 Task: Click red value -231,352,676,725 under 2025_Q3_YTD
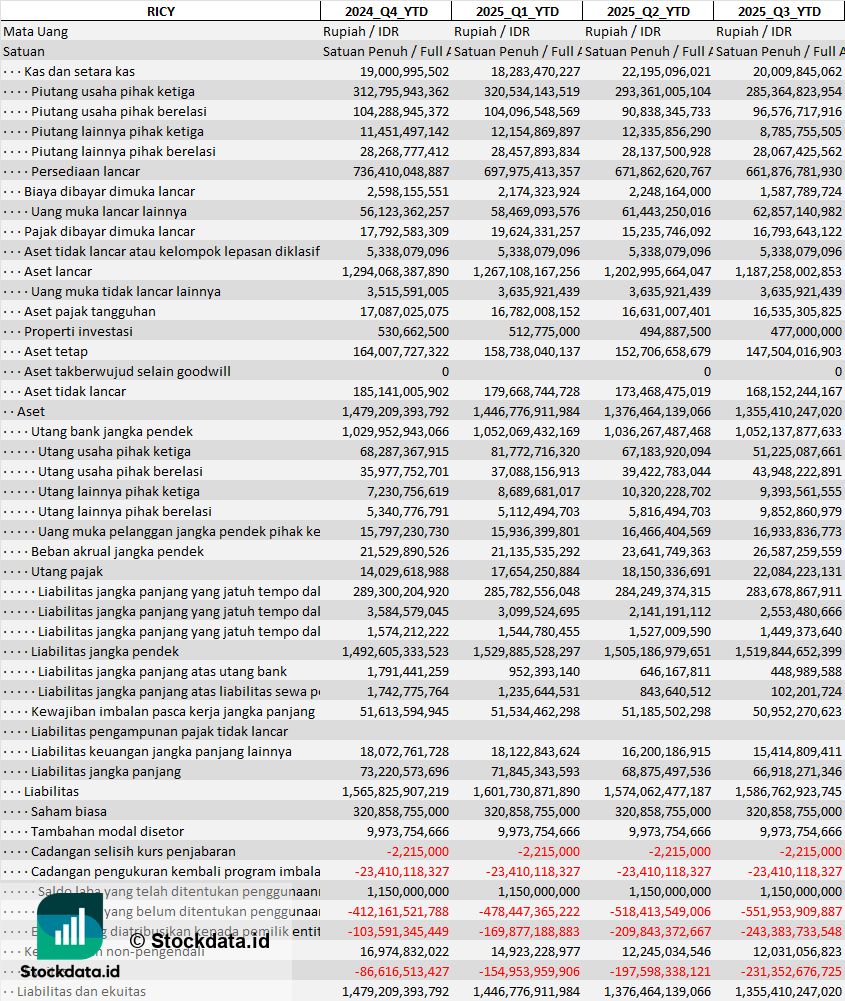point(791,972)
